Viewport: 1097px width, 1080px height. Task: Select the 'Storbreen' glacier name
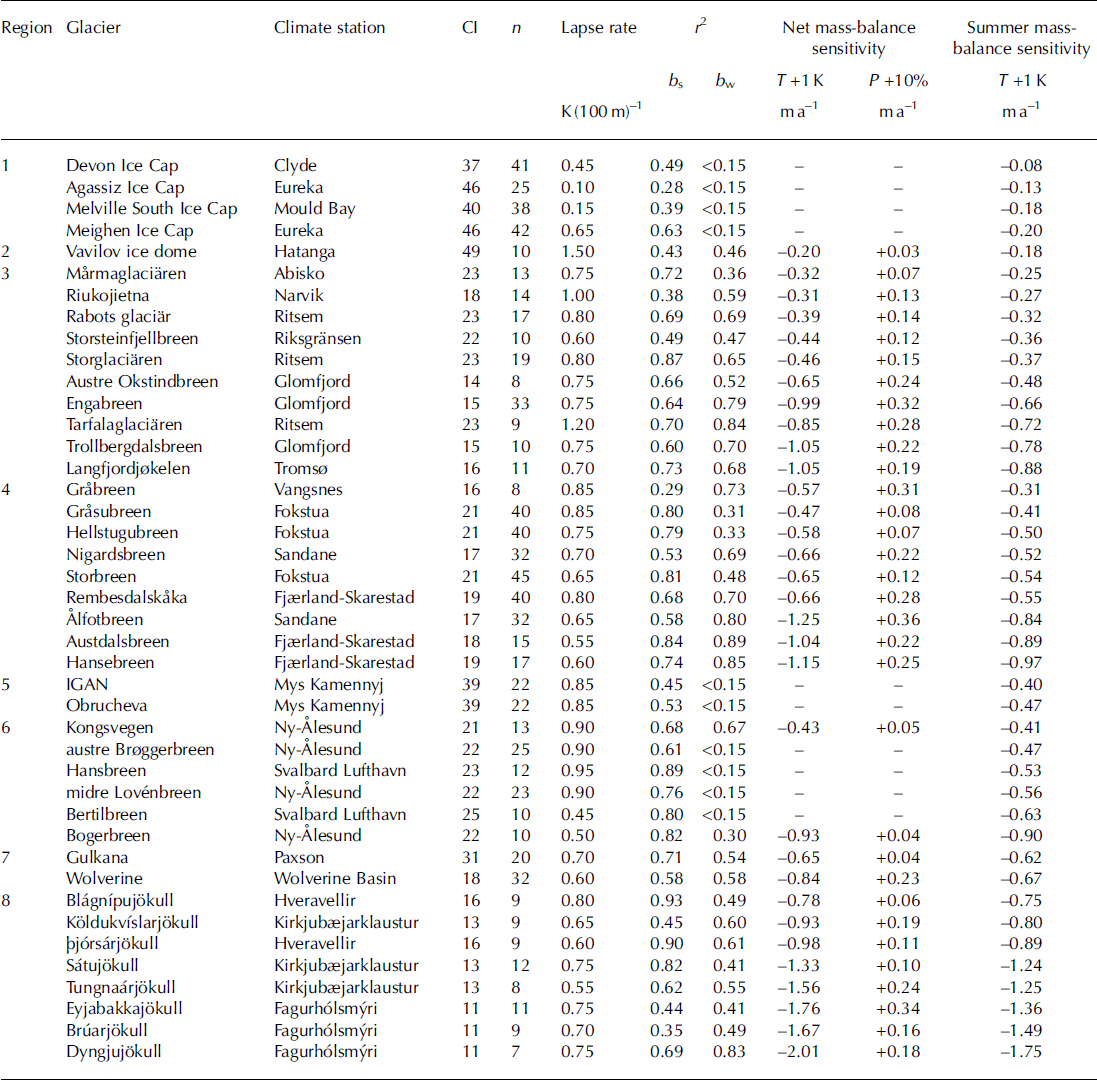pyautogui.click(x=101, y=576)
